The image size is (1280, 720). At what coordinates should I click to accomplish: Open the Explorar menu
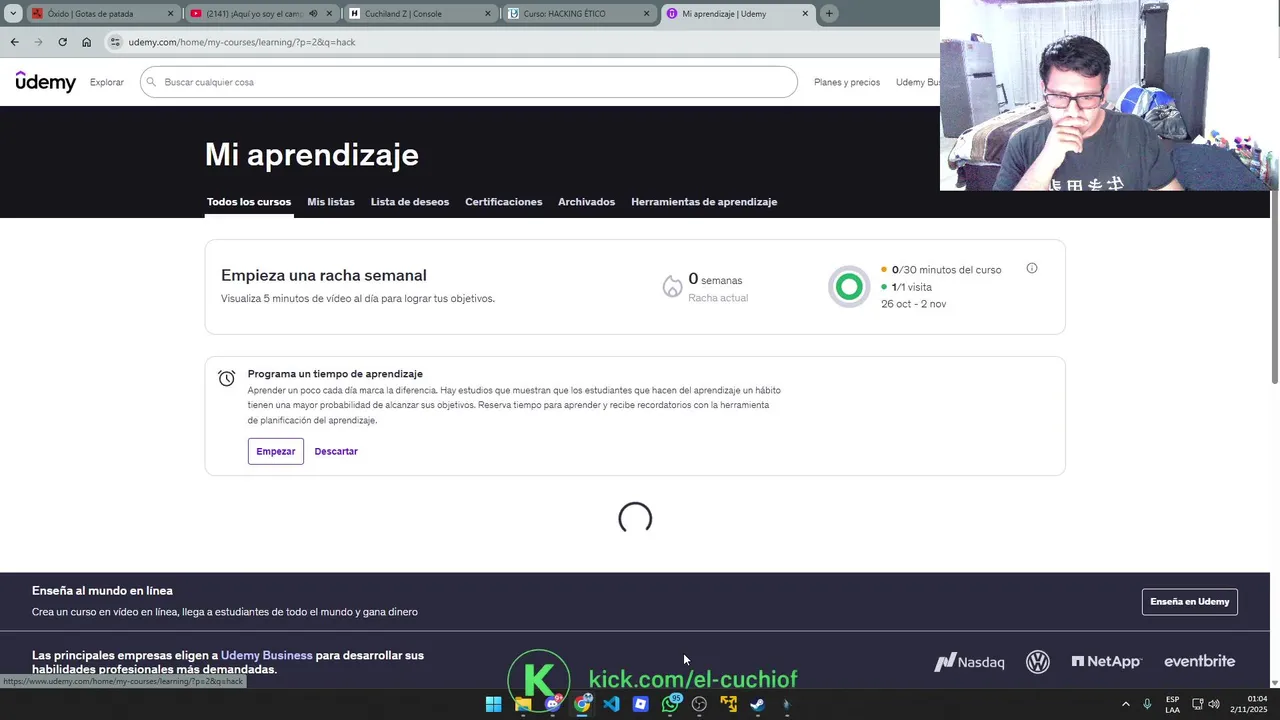click(x=107, y=82)
